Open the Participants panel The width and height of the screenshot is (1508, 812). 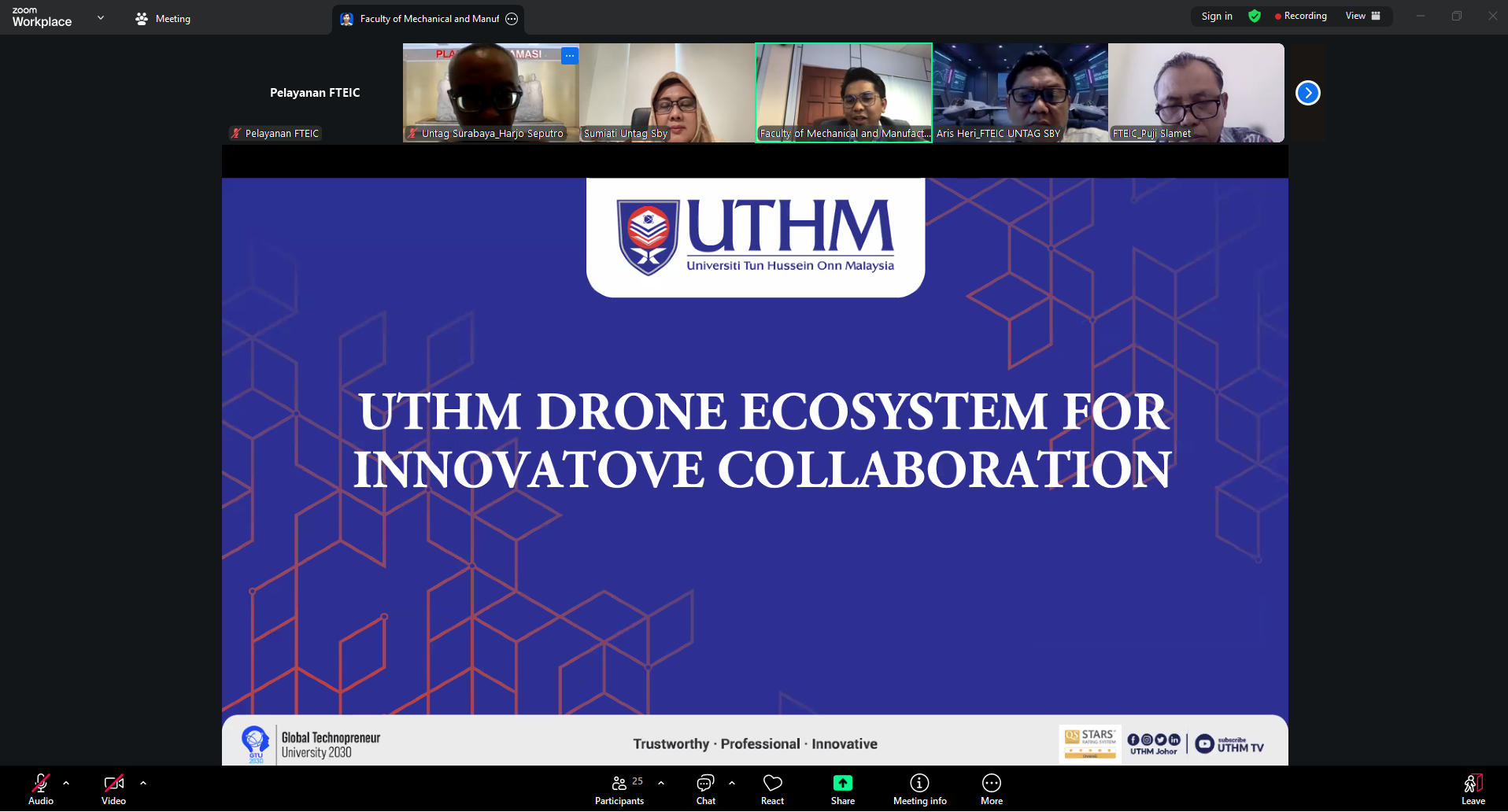coord(619,789)
